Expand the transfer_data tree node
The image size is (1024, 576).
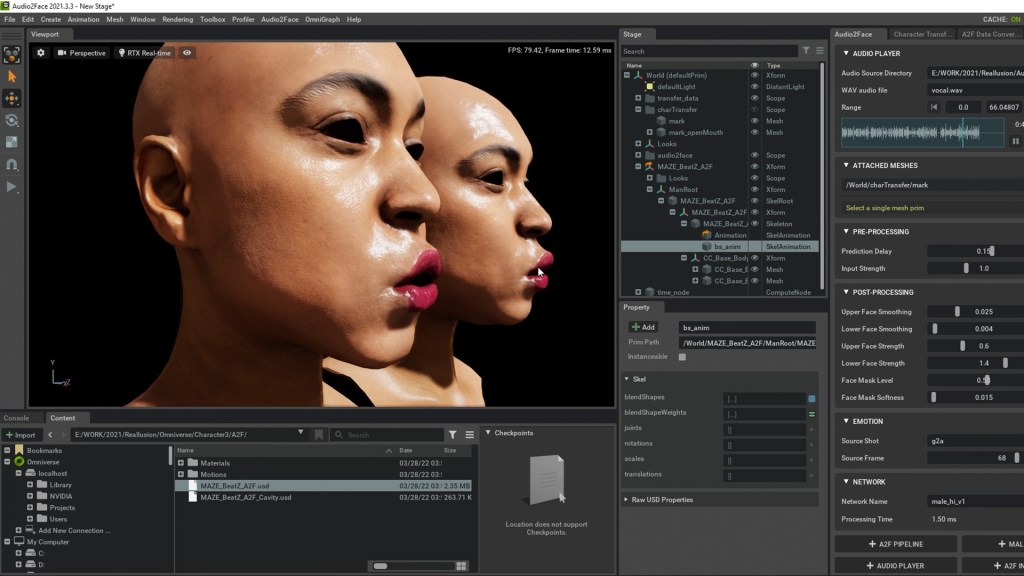638,98
